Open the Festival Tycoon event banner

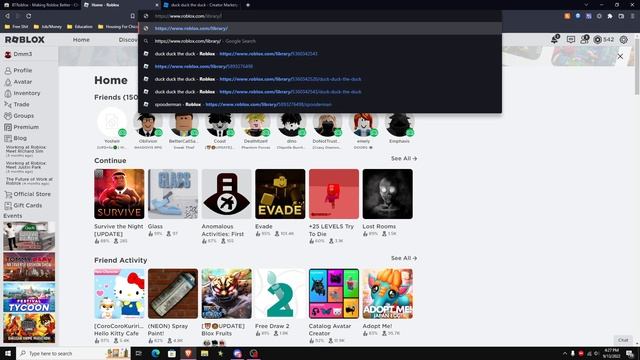coord(29,298)
